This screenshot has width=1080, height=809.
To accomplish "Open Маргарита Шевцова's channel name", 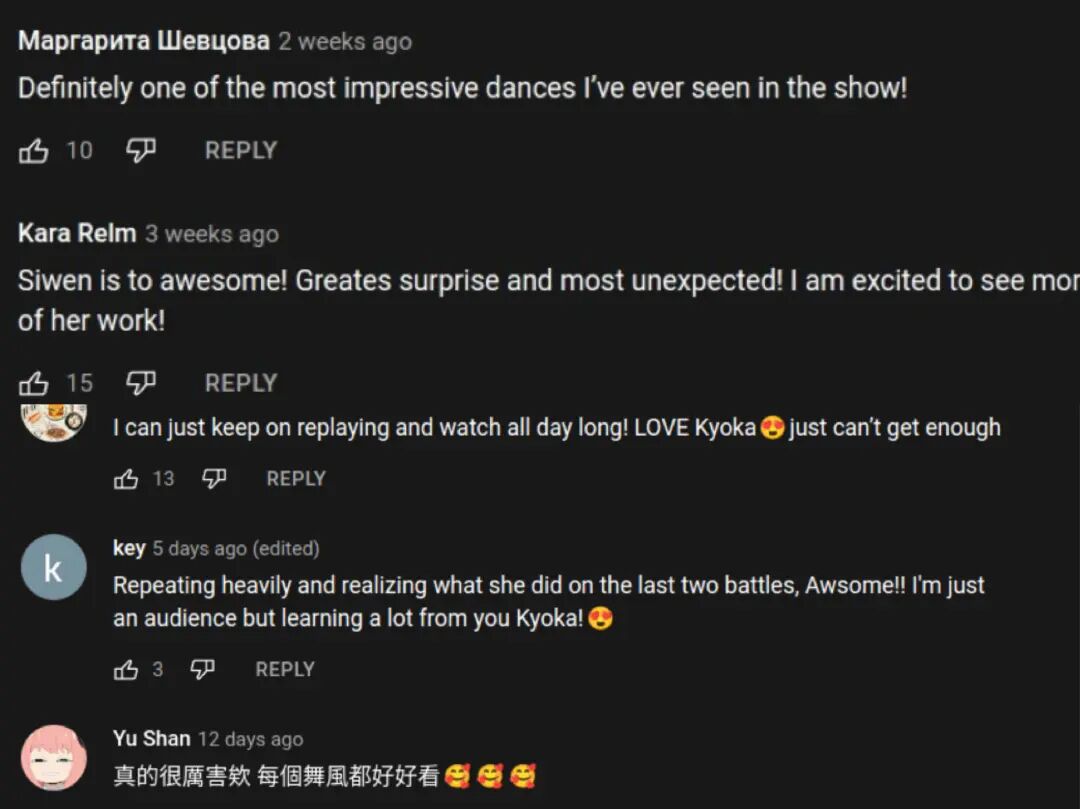I will pyautogui.click(x=144, y=41).
